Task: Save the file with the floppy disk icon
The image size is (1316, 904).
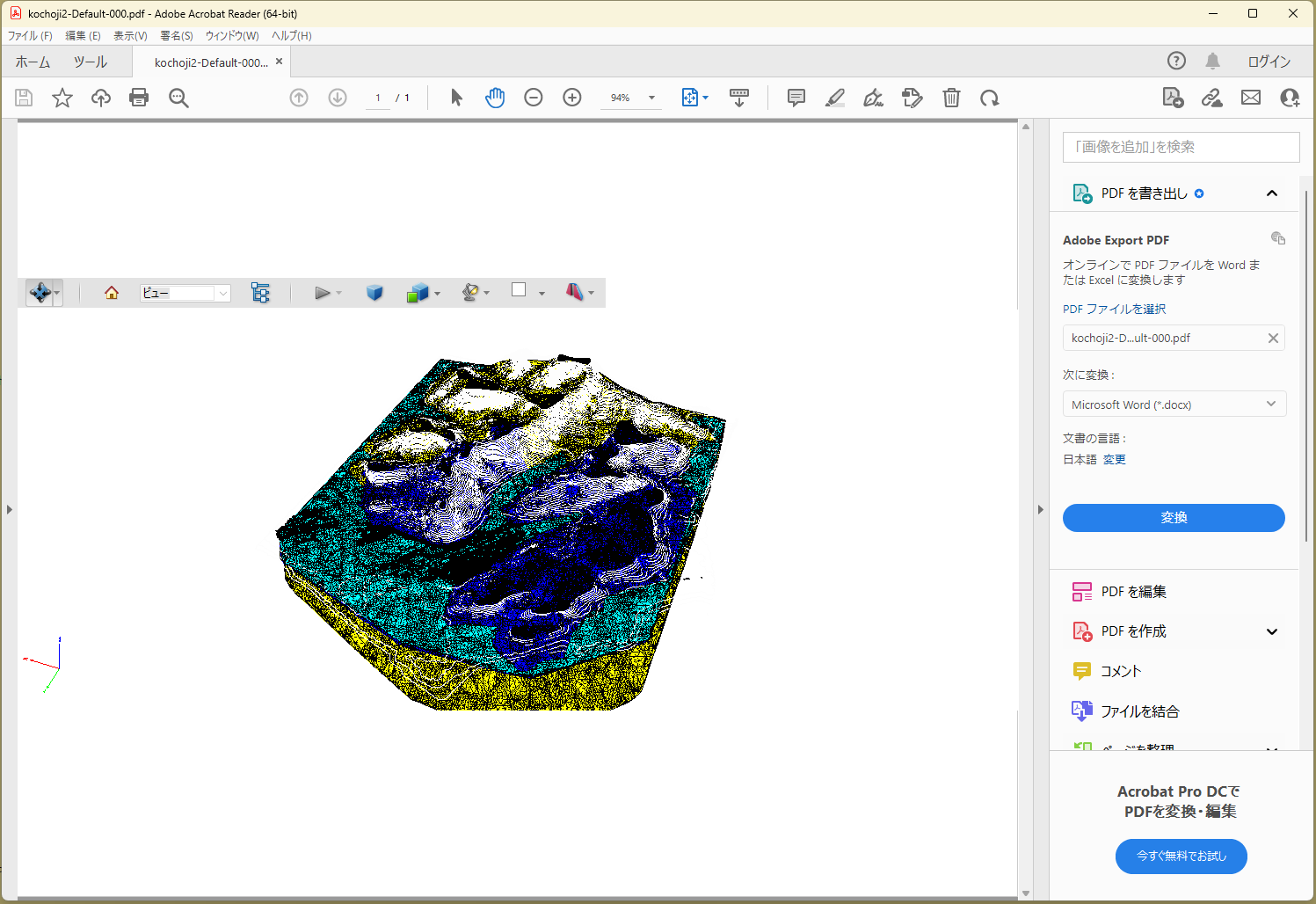Action: pos(24,98)
